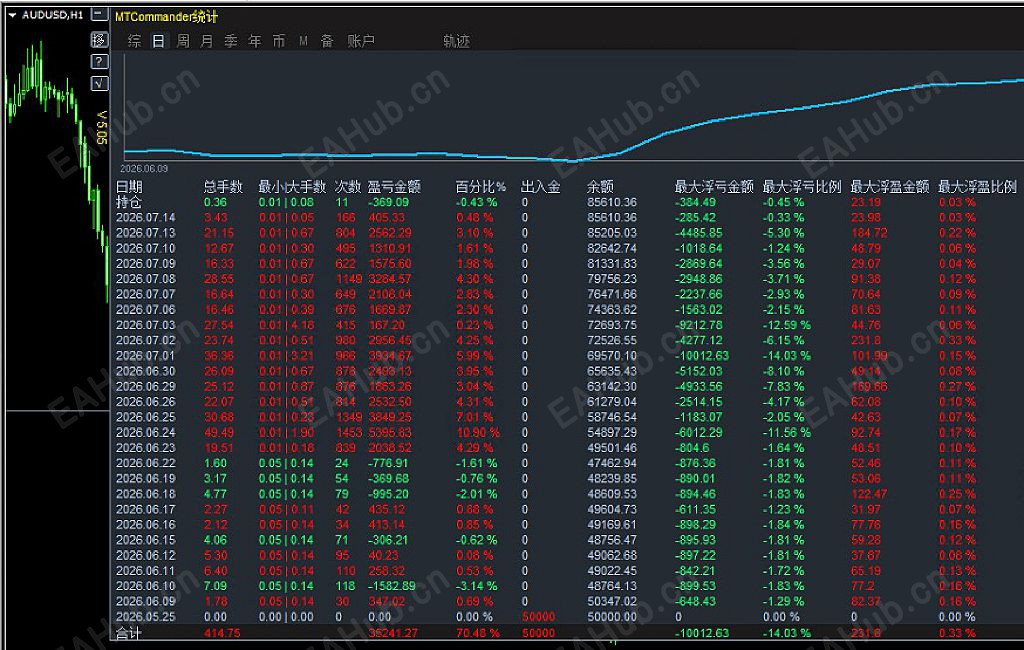Select the 2026.07.14 date row

pos(146,218)
